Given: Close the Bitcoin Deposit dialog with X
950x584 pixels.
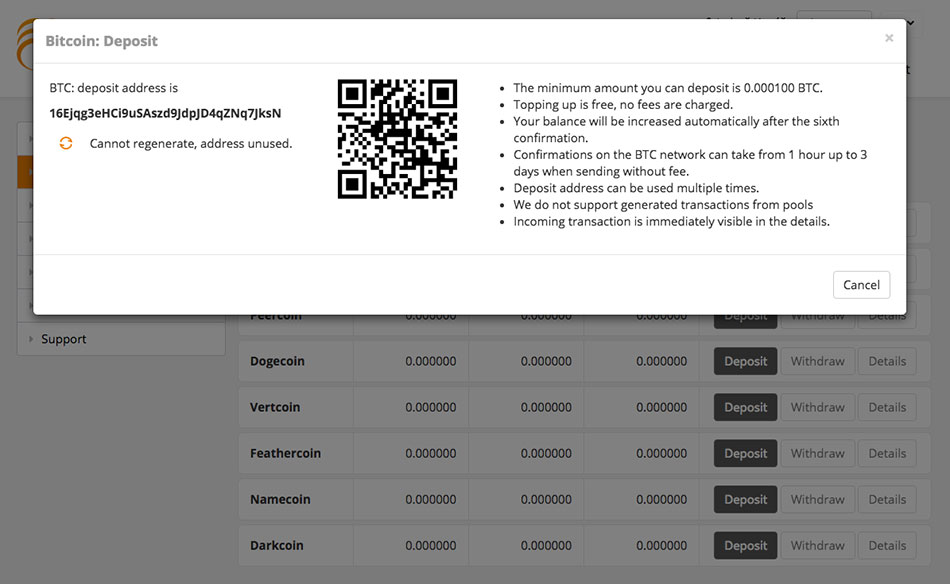Looking at the screenshot, I should (x=889, y=38).
